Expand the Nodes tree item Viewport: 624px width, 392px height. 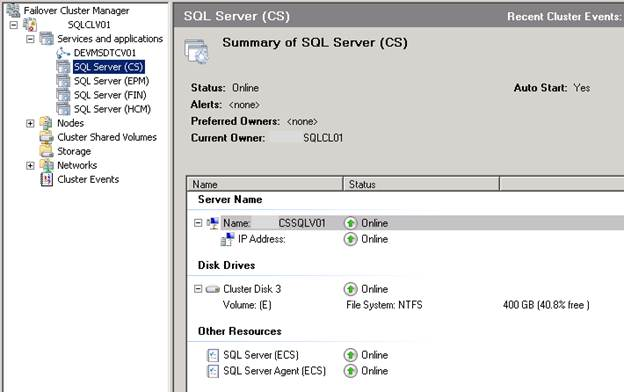pos(30,123)
